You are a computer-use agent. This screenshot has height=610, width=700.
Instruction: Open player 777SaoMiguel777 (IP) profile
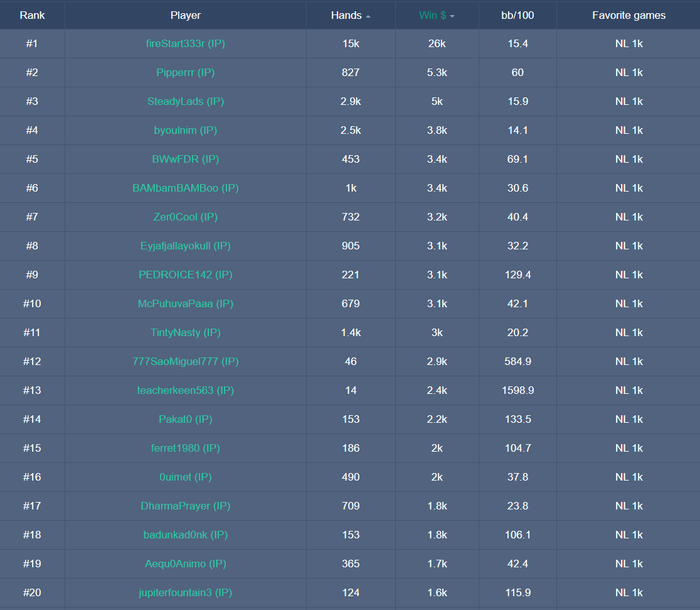click(x=185, y=361)
